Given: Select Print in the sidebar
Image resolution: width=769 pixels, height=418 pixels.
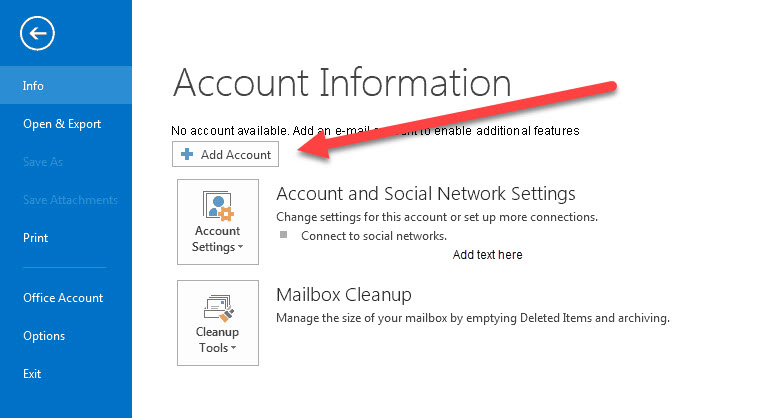Looking at the screenshot, I should (x=35, y=238).
